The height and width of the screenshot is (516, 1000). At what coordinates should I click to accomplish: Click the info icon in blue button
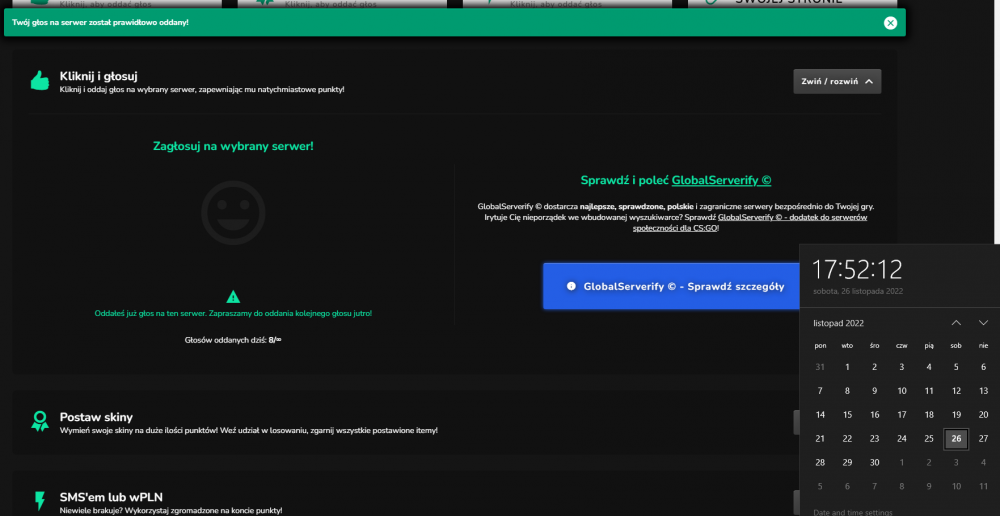(x=571, y=286)
